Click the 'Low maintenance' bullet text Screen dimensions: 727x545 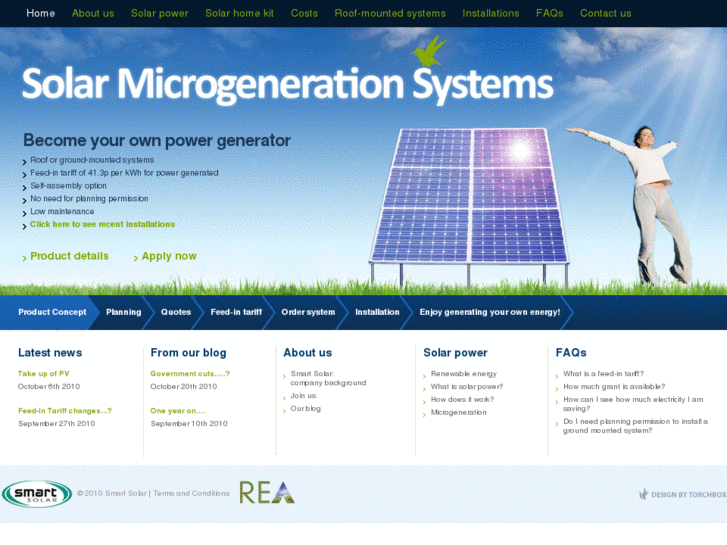62,212
